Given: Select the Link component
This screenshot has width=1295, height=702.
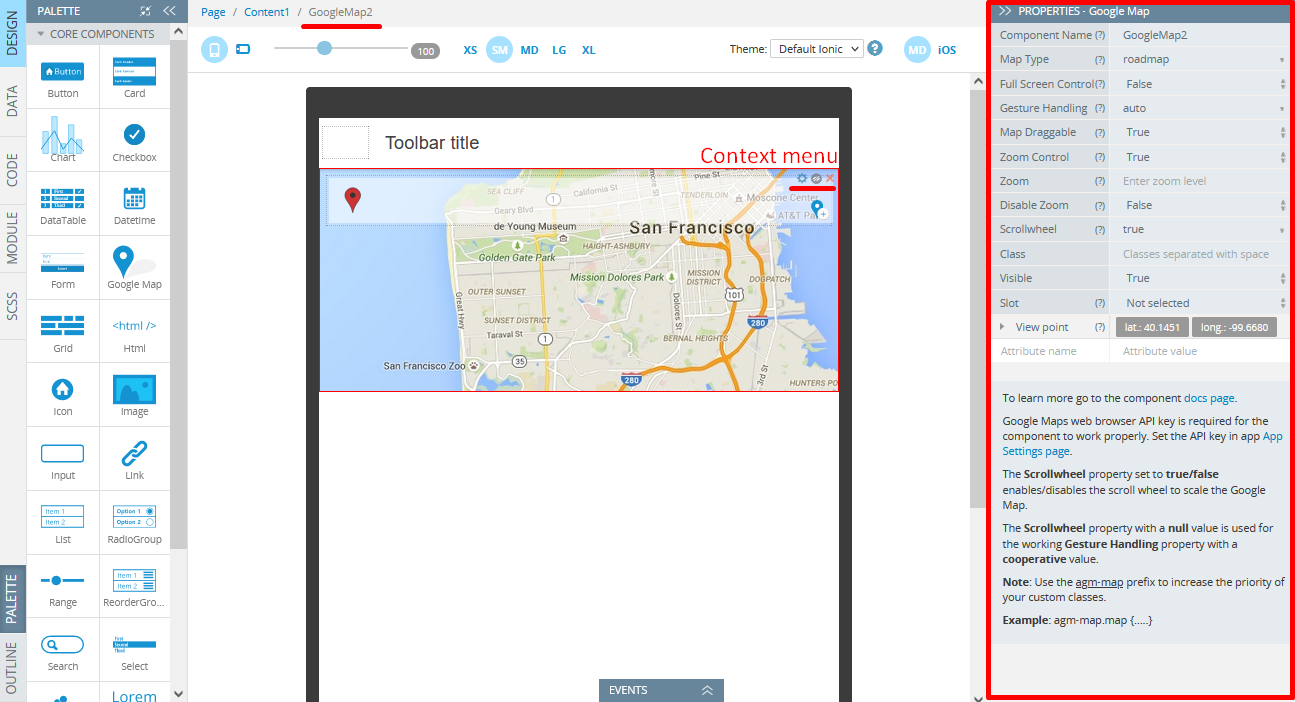Looking at the screenshot, I should [x=135, y=459].
